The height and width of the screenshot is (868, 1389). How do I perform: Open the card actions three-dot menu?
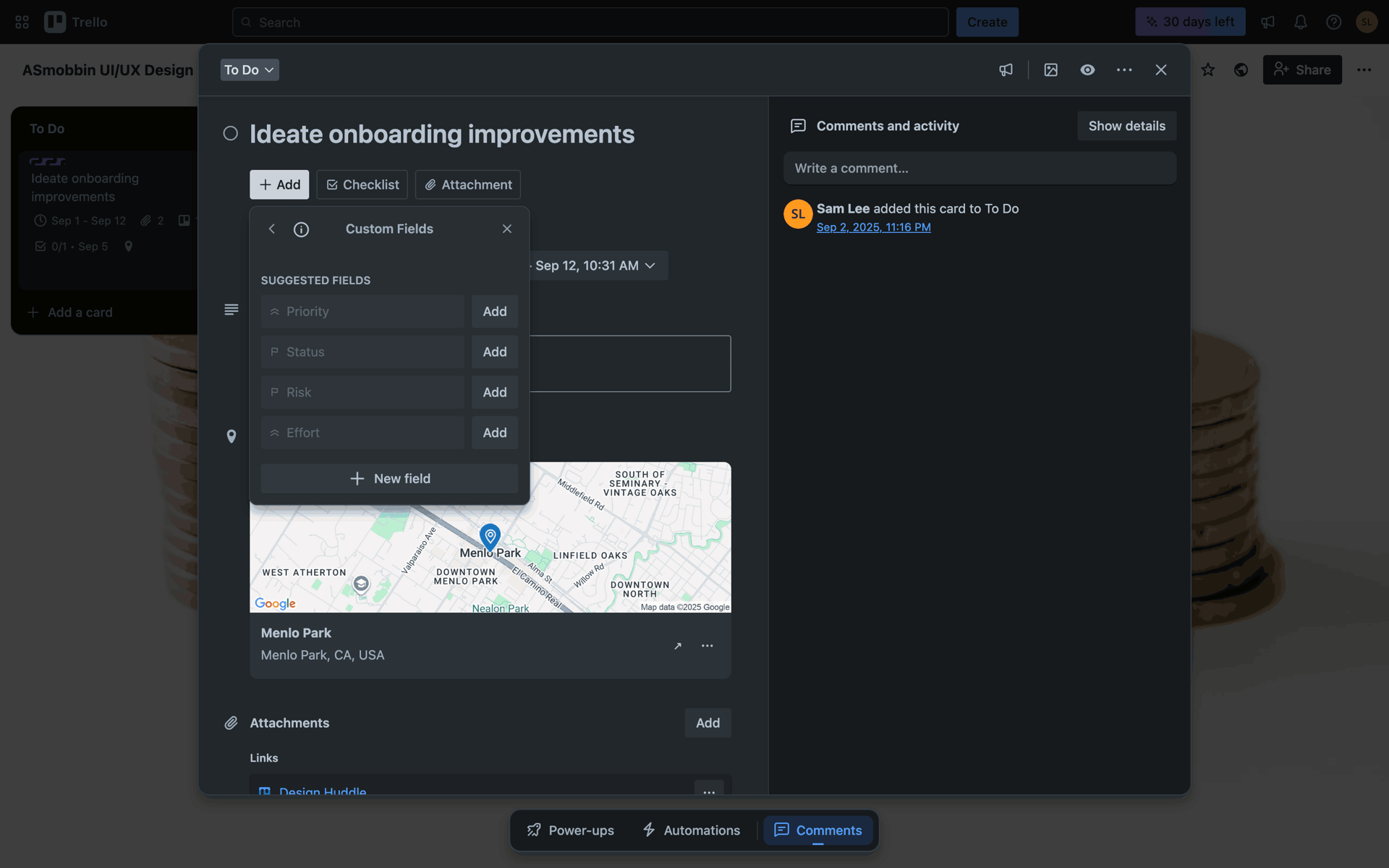point(1124,69)
